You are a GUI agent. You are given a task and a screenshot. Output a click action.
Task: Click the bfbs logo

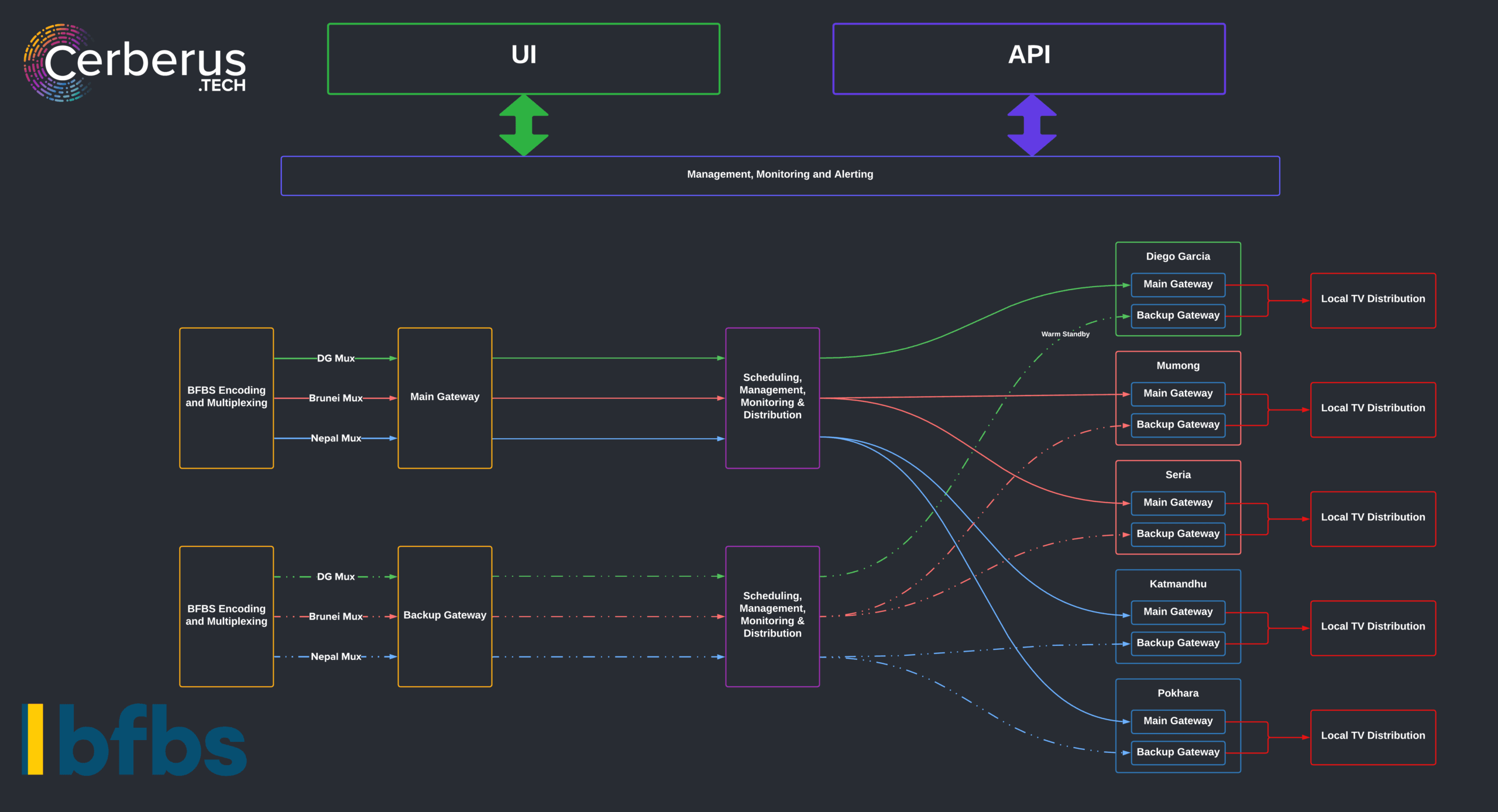(x=135, y=740)
